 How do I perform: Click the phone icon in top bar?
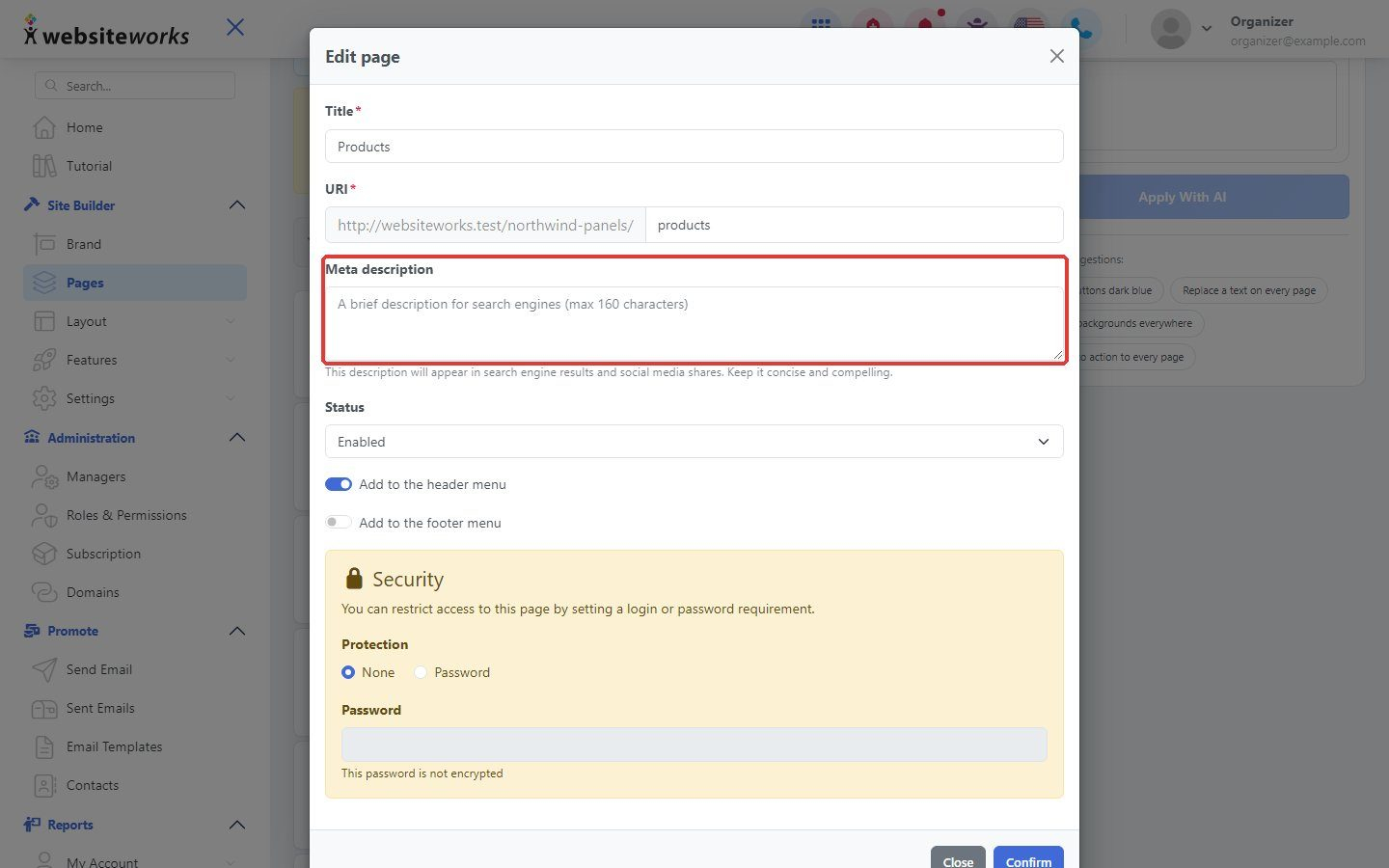(1081, 27)
